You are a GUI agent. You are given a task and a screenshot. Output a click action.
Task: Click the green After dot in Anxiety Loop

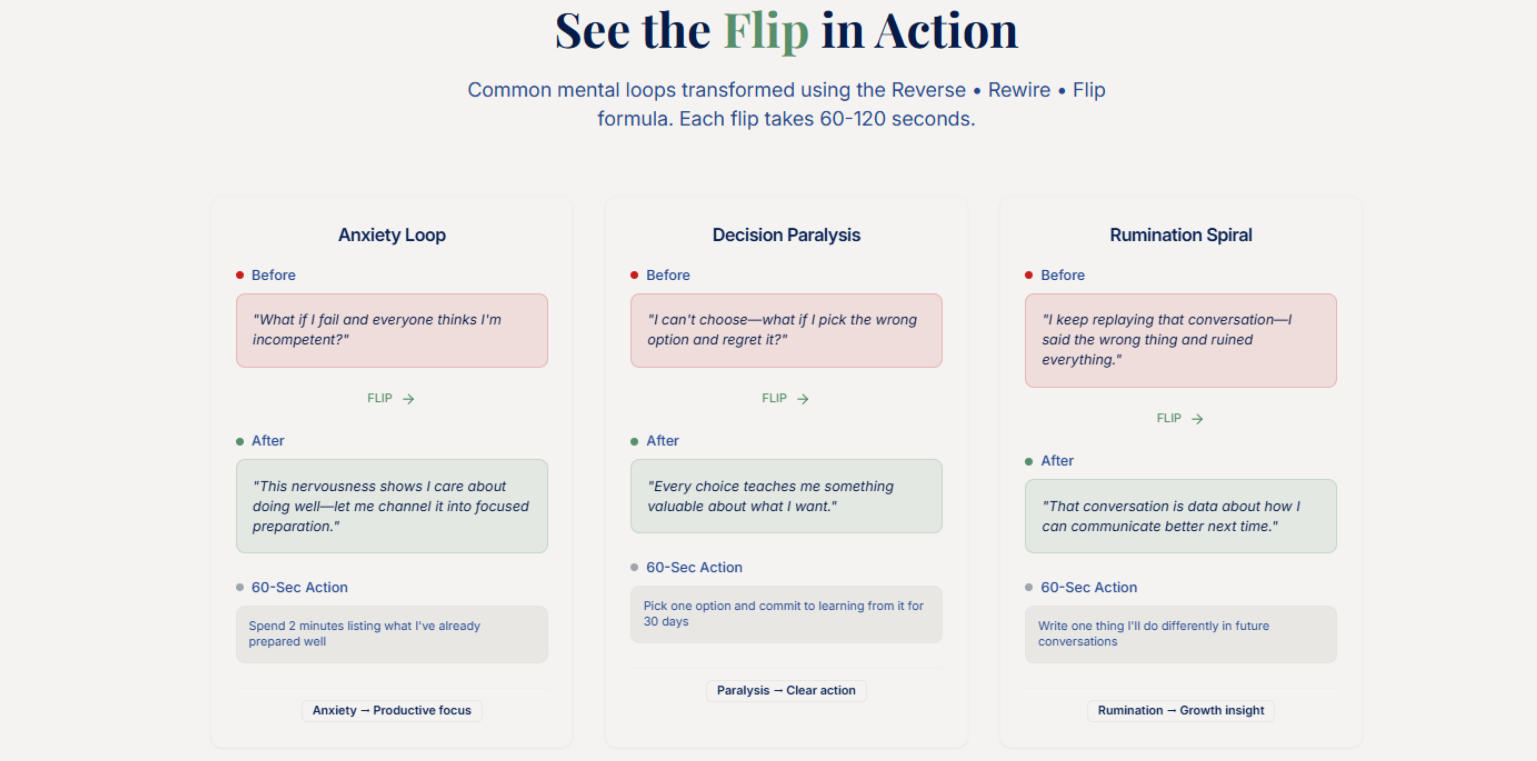[x=240, y=441]
